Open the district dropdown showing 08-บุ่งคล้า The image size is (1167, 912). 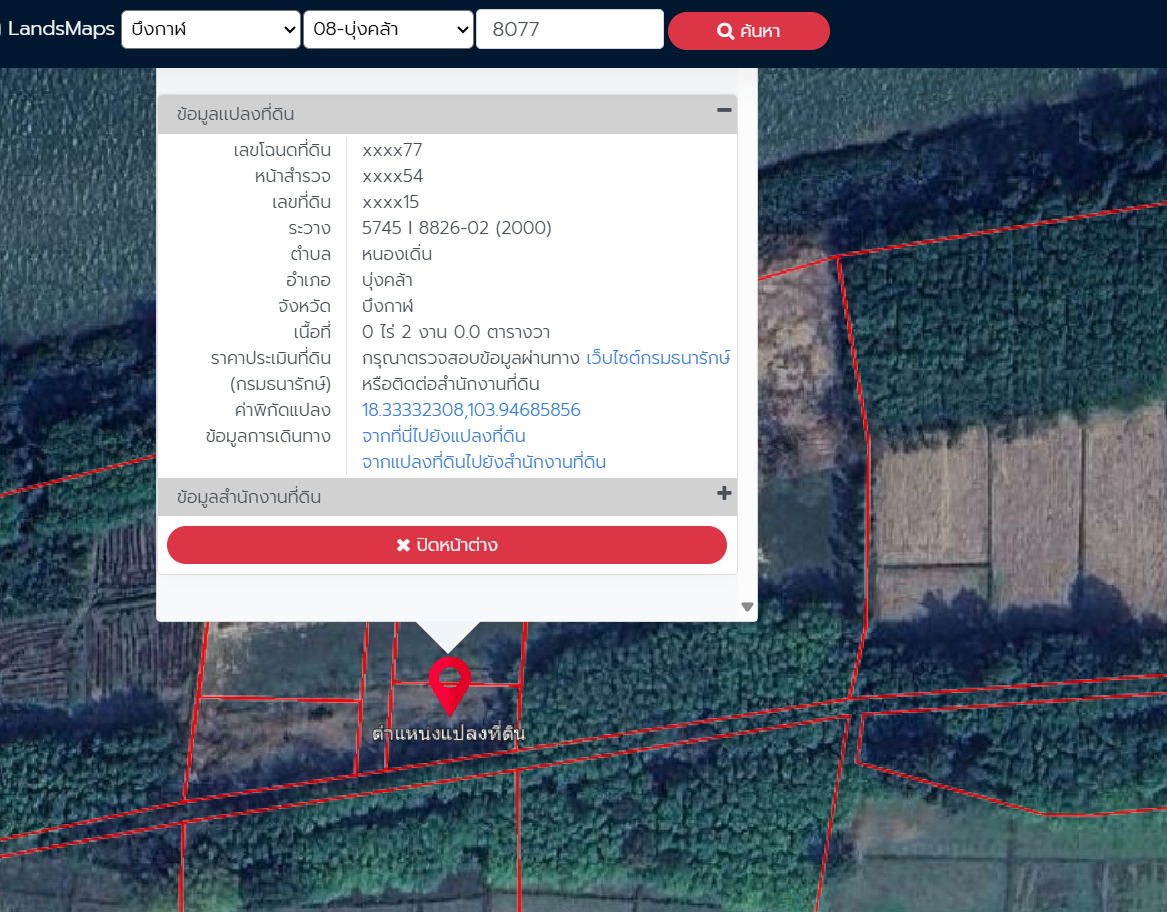point(388,30)
